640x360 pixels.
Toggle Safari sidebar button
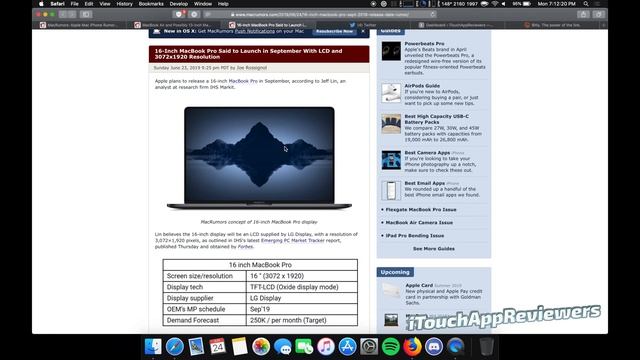coord(86,14)
